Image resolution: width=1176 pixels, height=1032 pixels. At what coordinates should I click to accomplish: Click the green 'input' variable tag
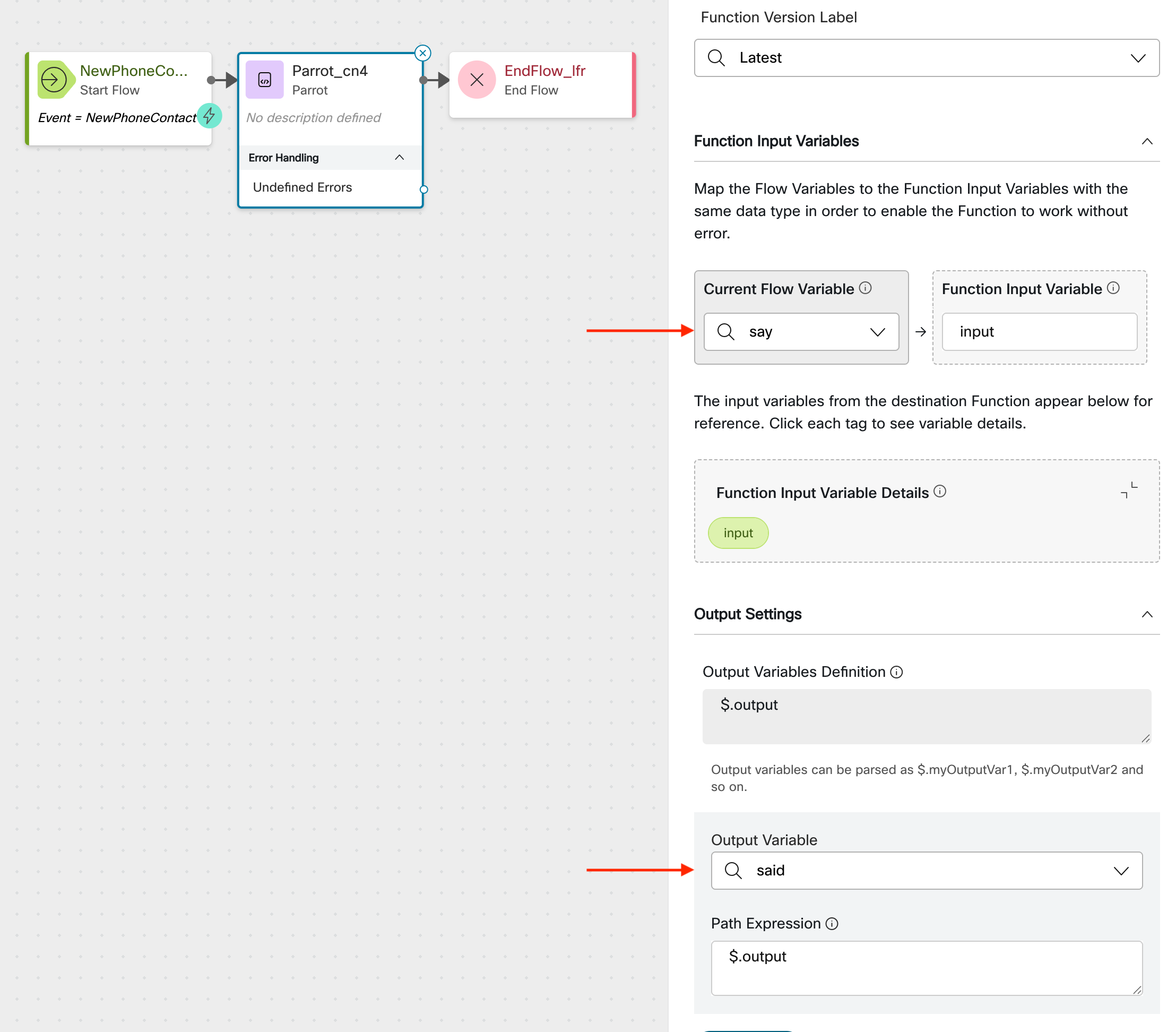[738, 533]
